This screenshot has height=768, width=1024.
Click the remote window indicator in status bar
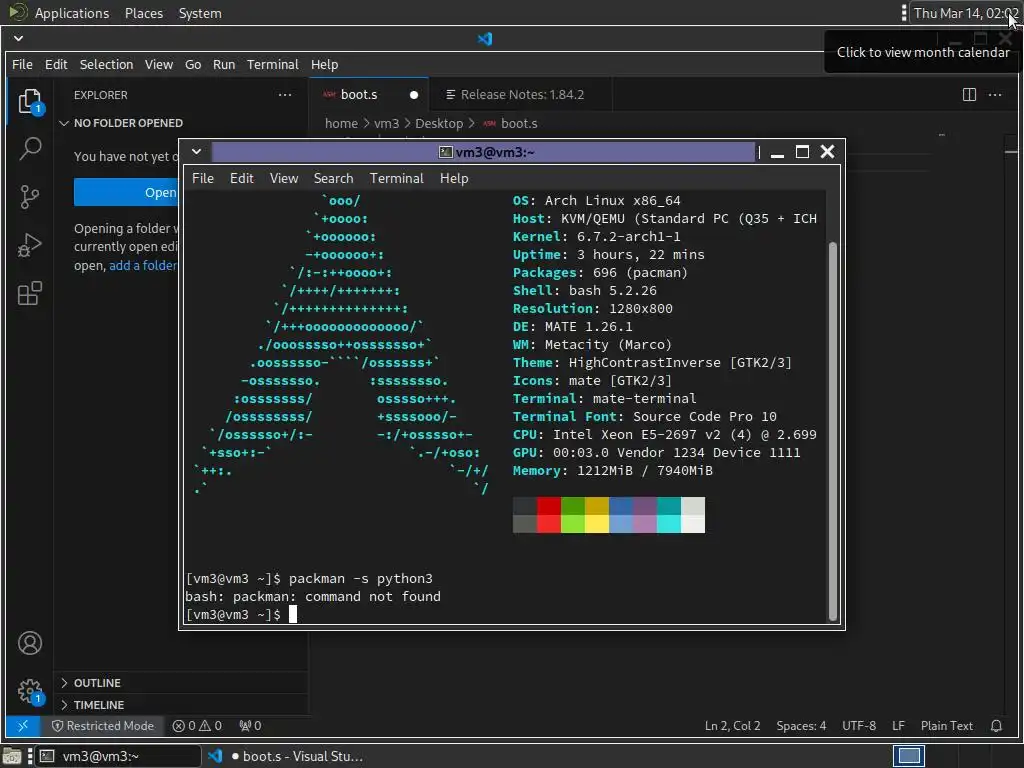(x=23, y=726)
